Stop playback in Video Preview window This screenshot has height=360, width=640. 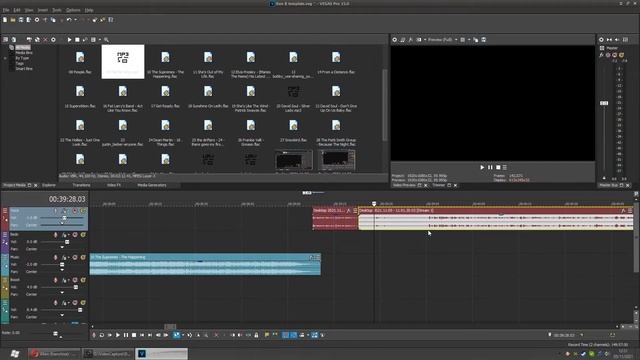pos(498,167)
